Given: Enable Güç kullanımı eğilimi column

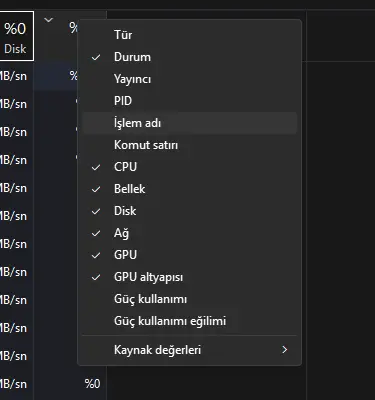Looking at the screenshot, I should pos(189,321).
